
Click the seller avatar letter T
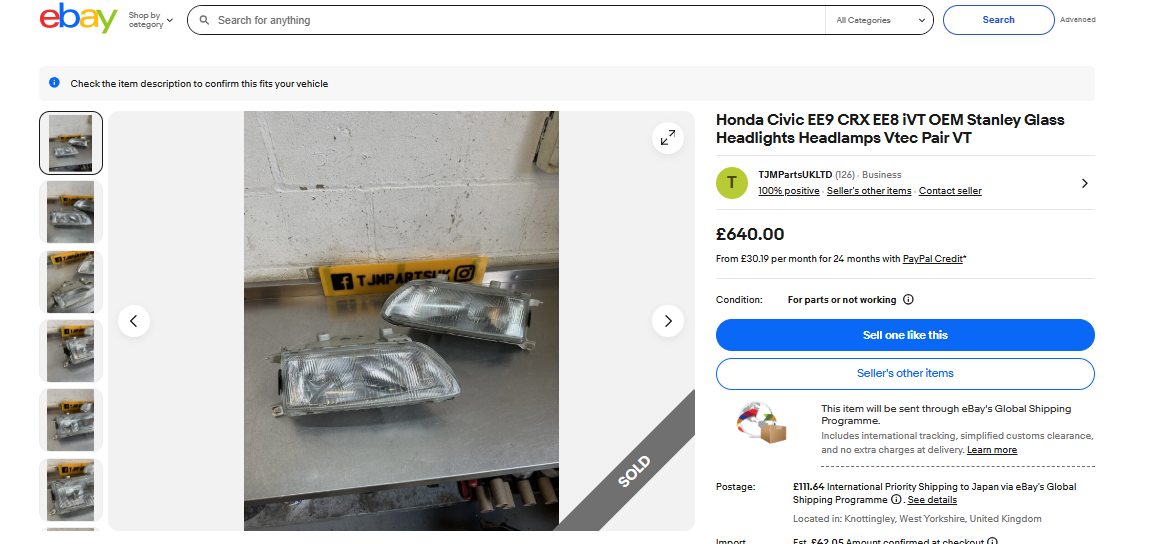[732, 183]
